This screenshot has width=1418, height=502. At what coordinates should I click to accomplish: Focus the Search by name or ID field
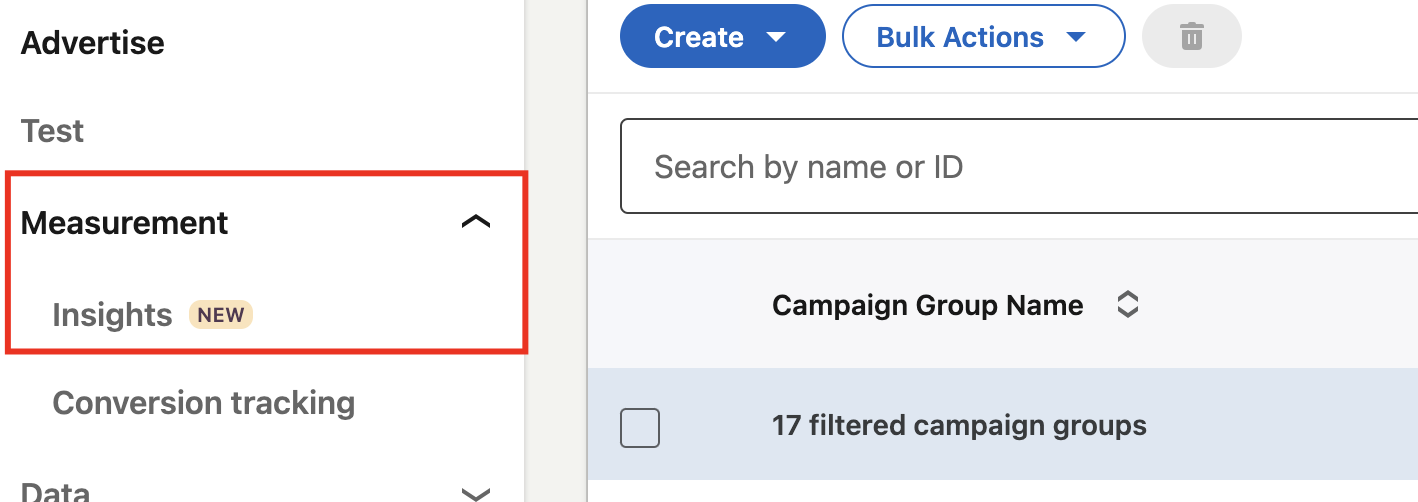[1019, 167]
